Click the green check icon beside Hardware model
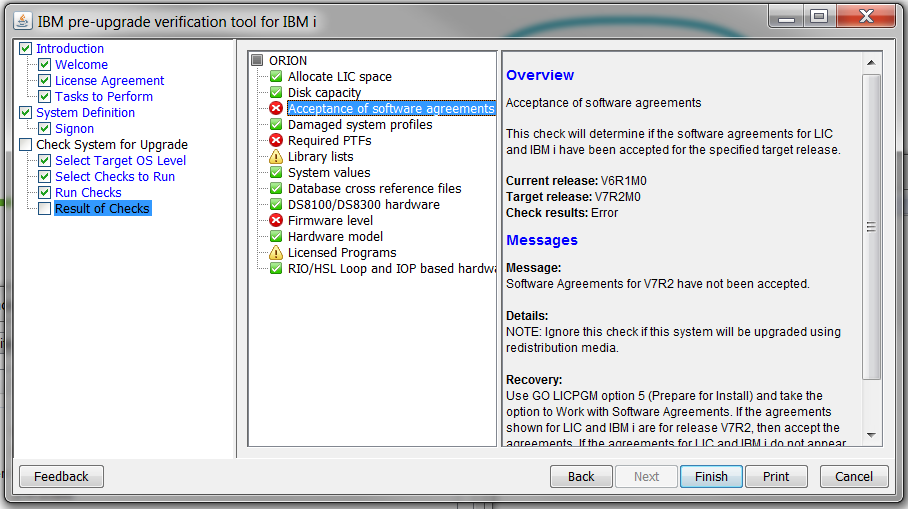This screenshot has width=908, height=509. point(276,236)
